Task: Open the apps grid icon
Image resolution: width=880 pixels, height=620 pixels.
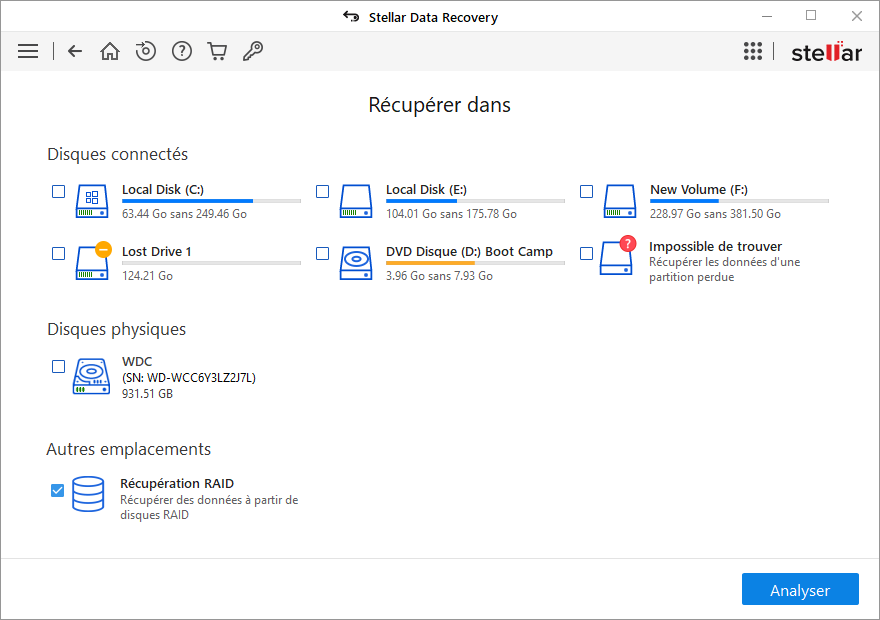Action: point(753,51)
